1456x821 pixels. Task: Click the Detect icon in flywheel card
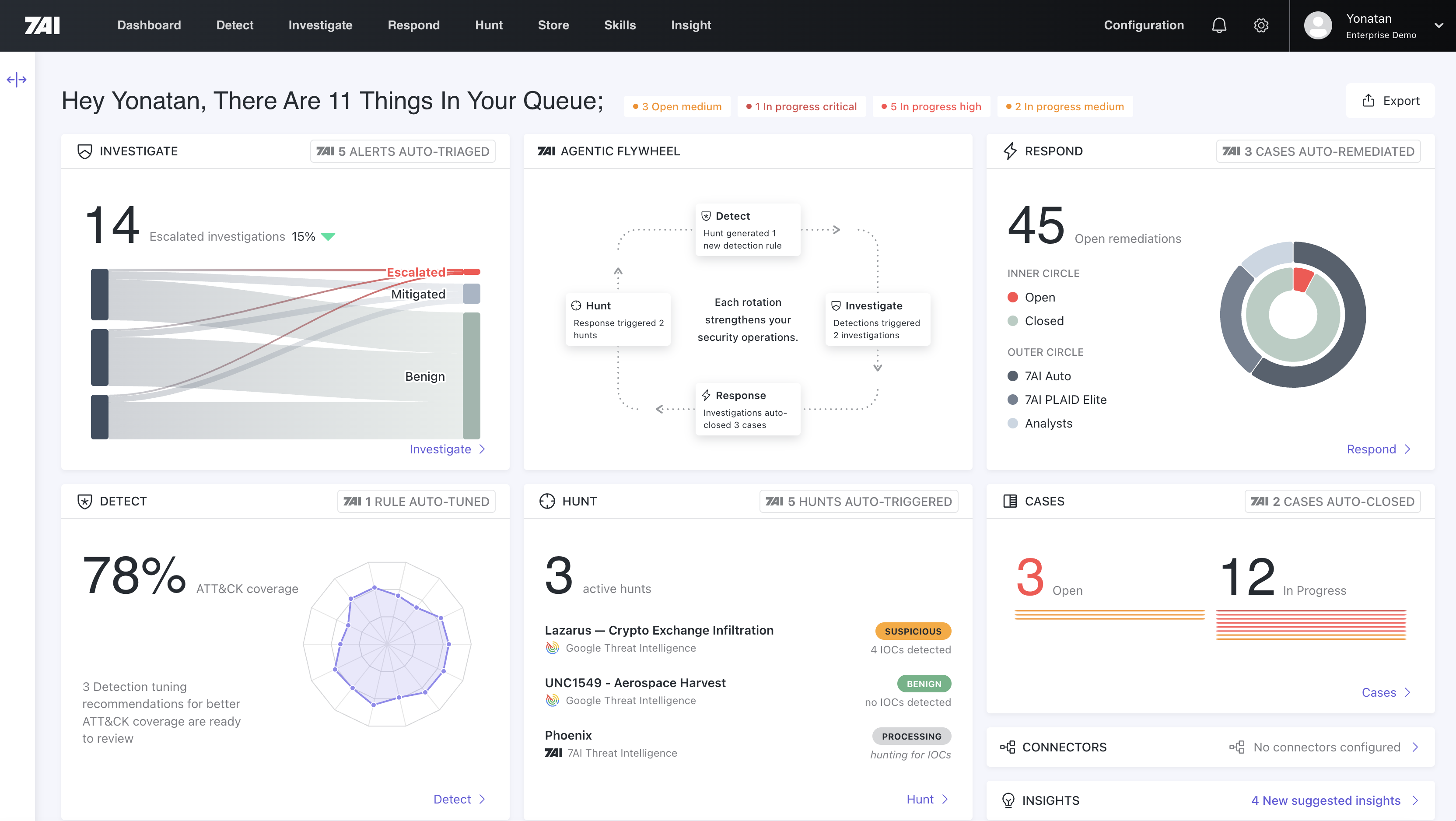point(706,216)
